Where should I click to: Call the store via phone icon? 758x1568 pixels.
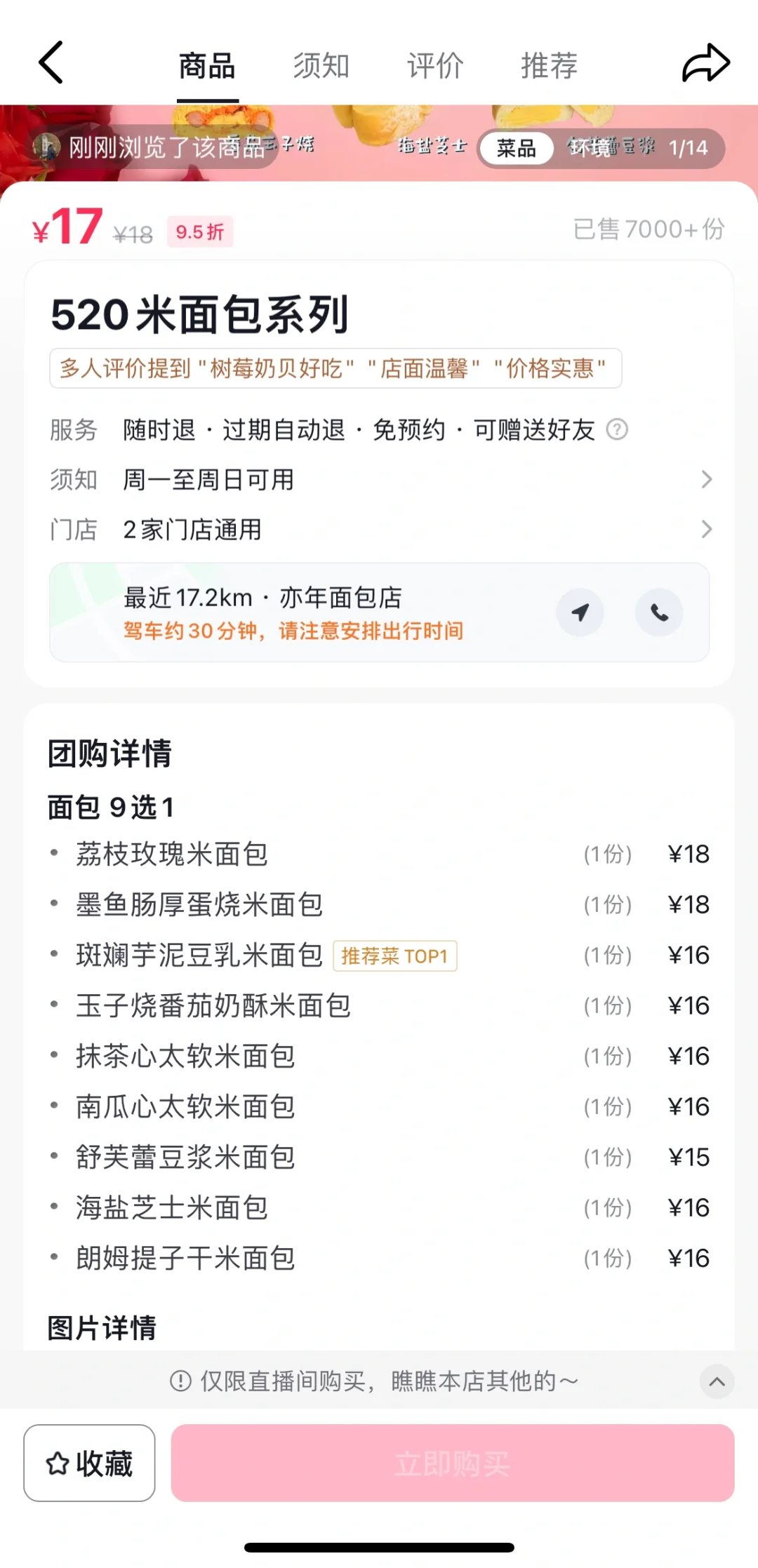[x=659, y=612]
